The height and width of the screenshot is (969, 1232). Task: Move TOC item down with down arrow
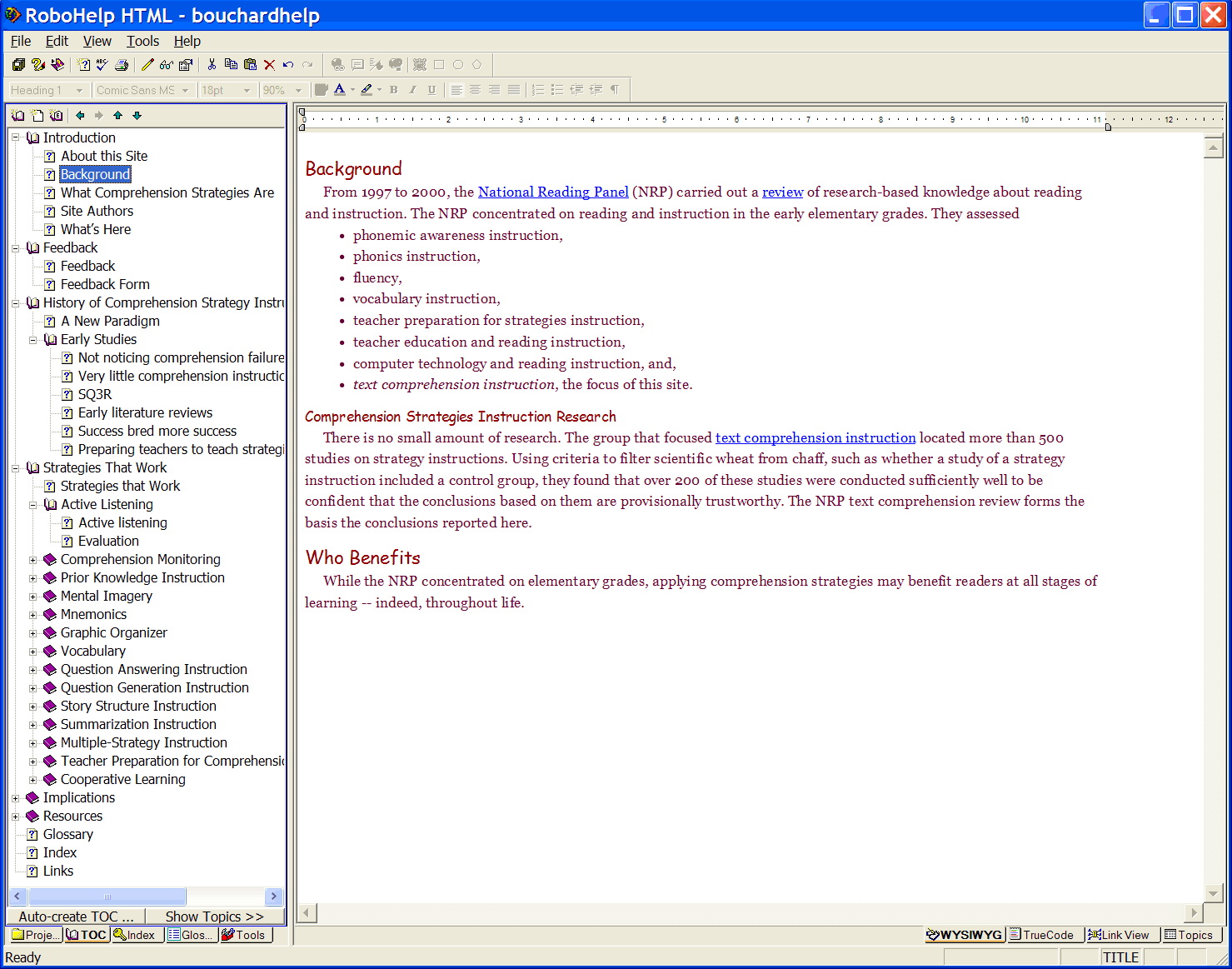click(137, 115)
